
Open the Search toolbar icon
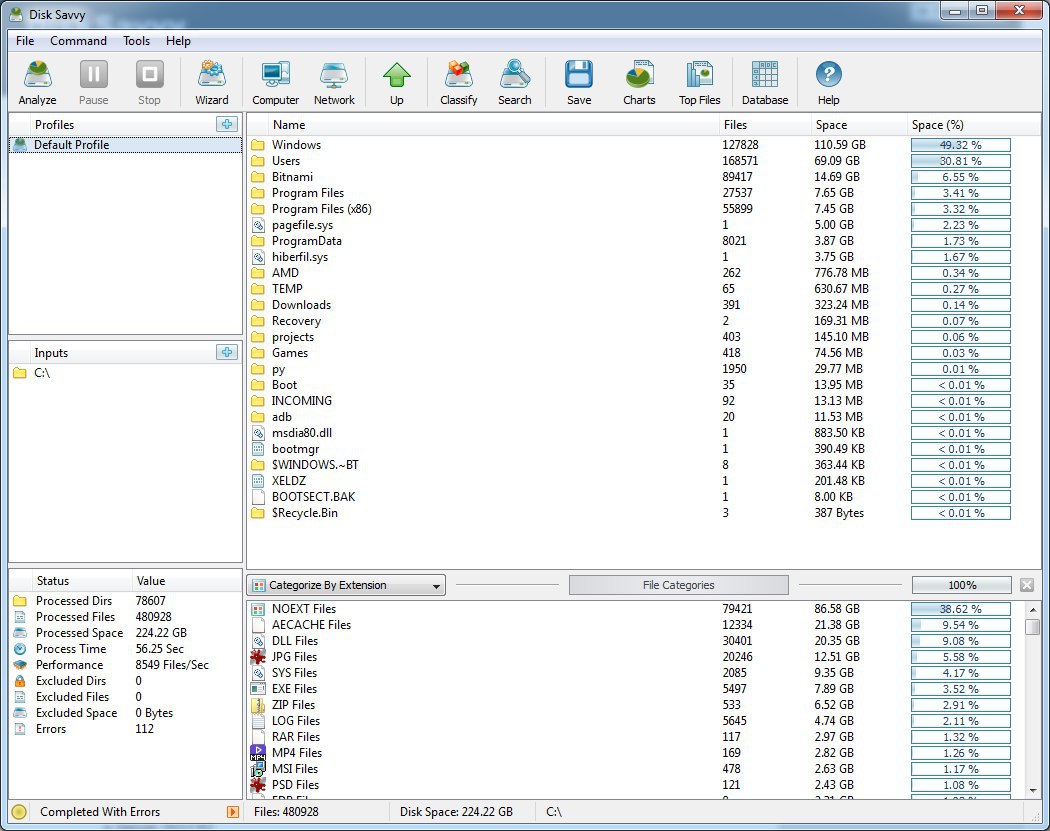(x=514, y=83)
